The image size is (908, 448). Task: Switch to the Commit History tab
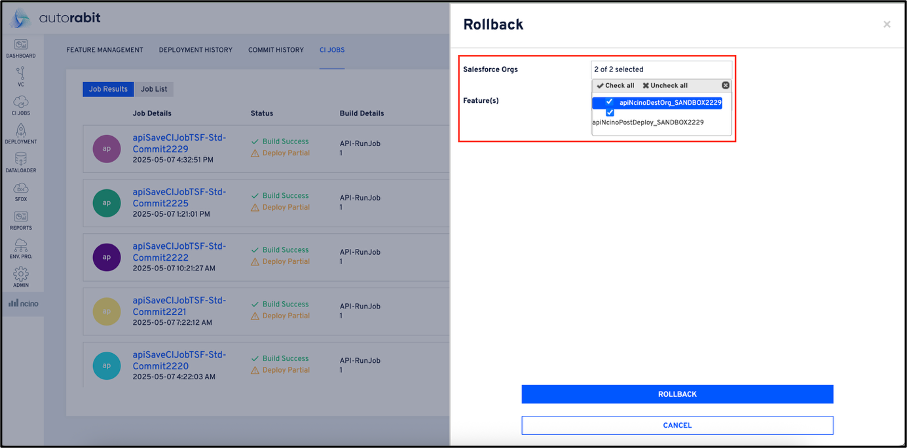276,49
